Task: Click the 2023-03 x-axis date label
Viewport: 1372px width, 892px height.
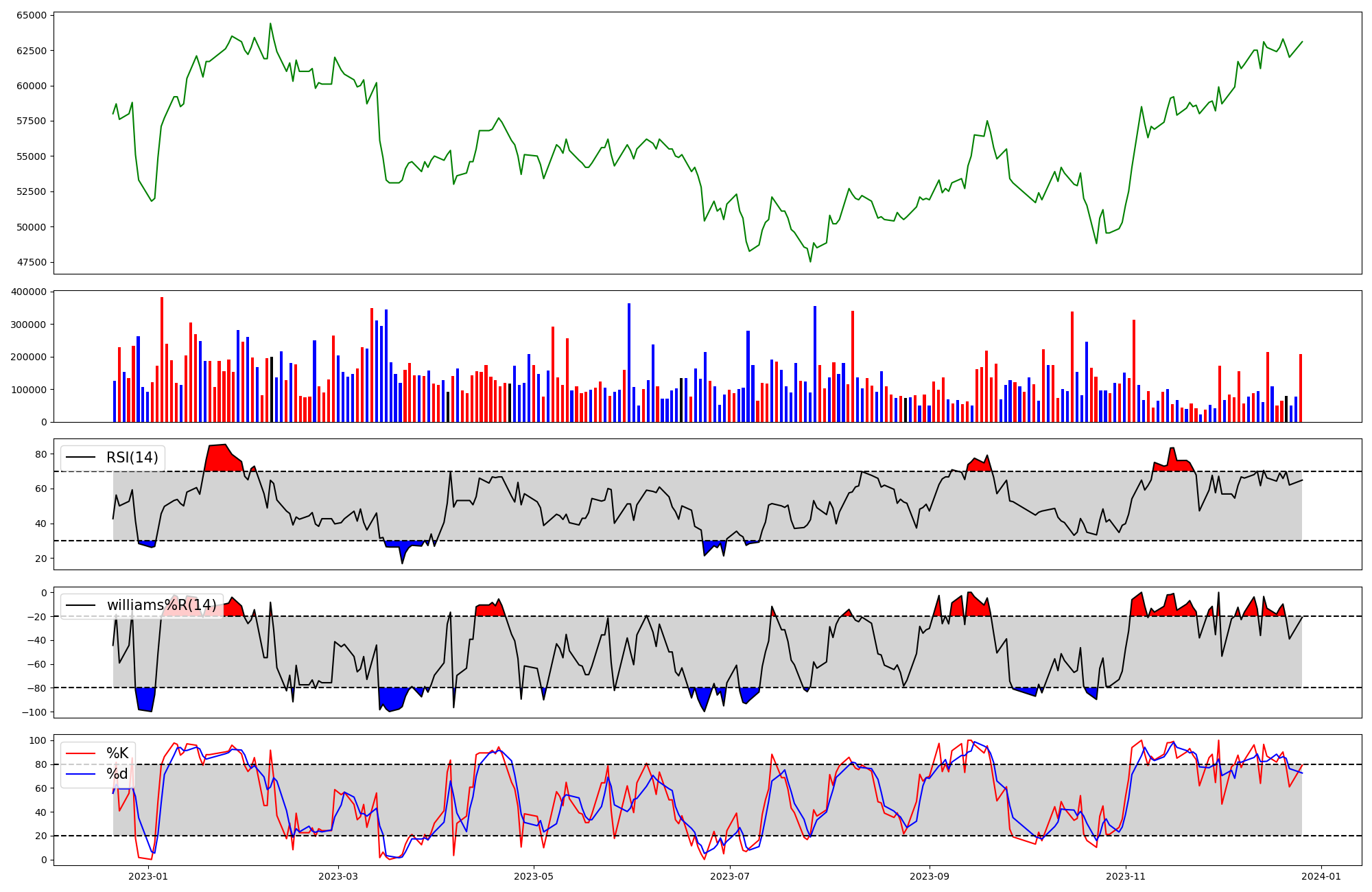Action: 338,876
